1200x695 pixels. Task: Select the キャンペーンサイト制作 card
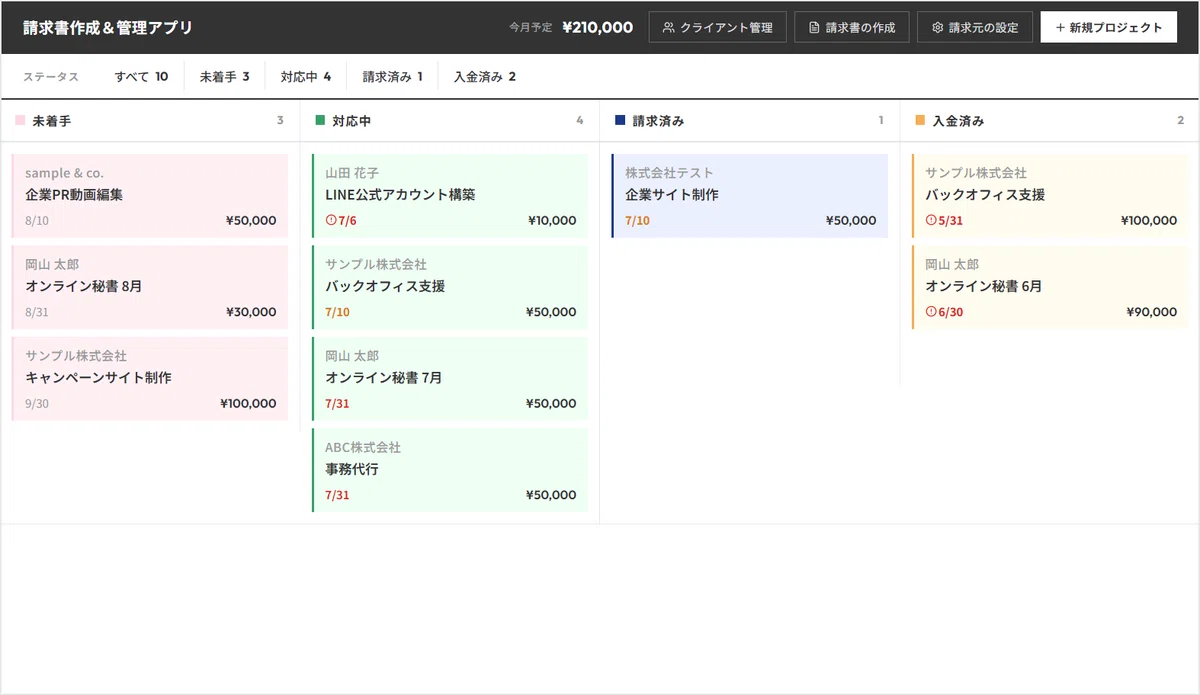coord(150,379)
